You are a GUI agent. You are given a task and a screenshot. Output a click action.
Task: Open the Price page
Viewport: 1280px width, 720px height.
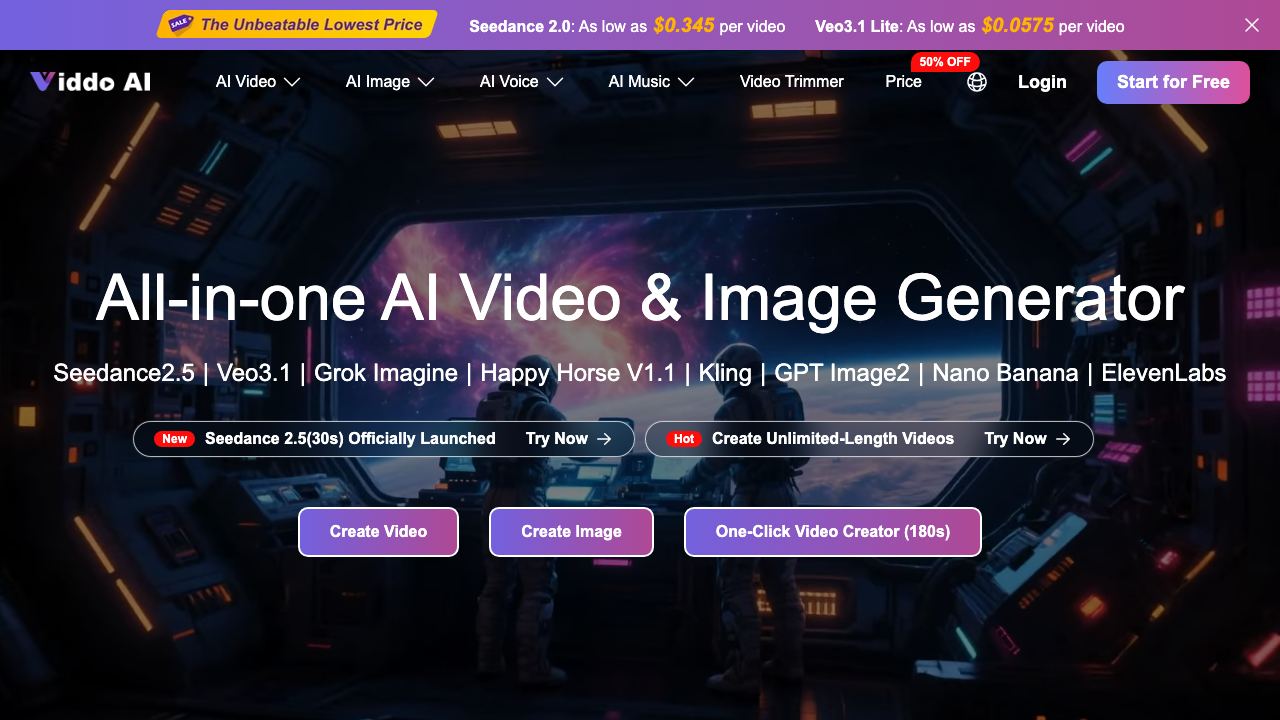pyautogui.click(x=903, y=82)
